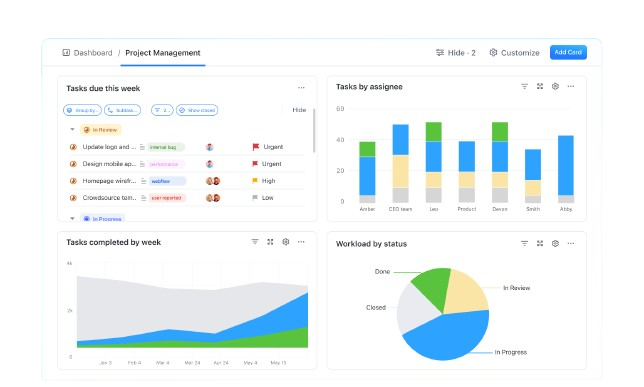
Task: Open the Update logo and... task
Action: [x=109, y=147]
